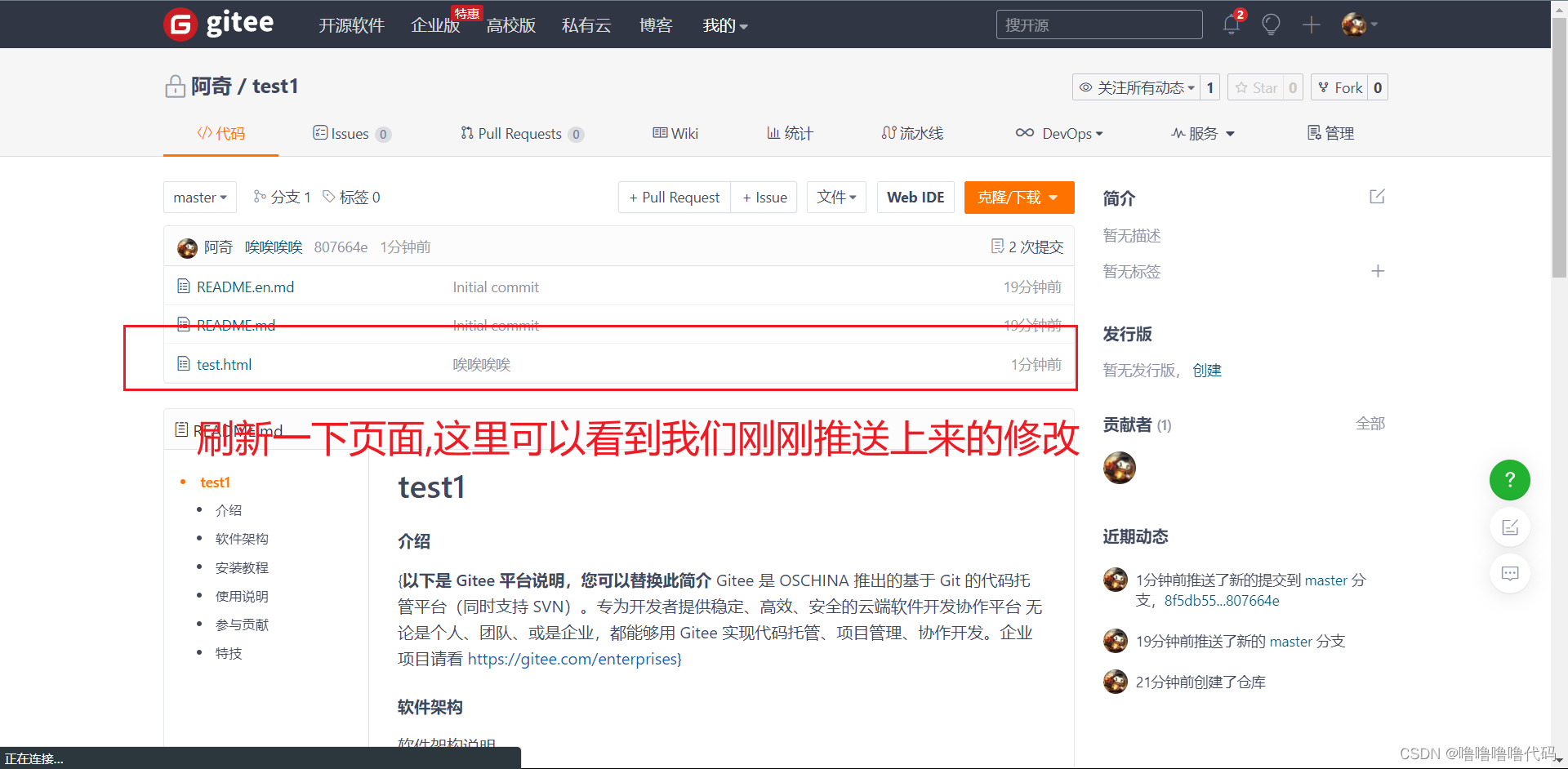Image resolution: width=1568 pixels, height=769 pixels.
Task: Open notifications bell icon
Action: pyautogui.click(x=1232, y=24)
